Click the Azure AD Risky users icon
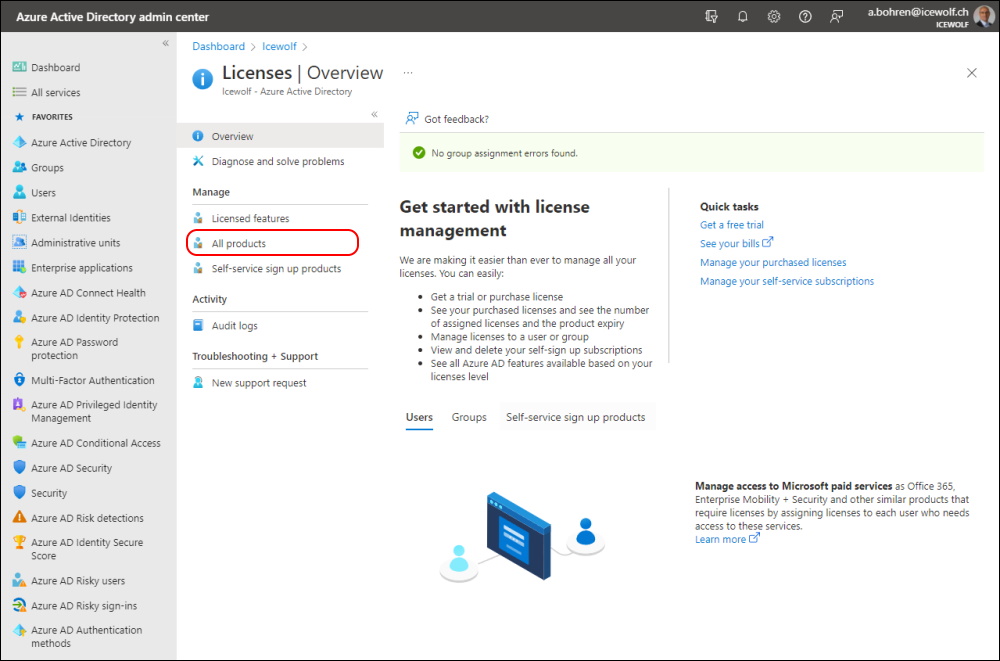This screenshot has height=661, width=1000. (x=19, y=581)
